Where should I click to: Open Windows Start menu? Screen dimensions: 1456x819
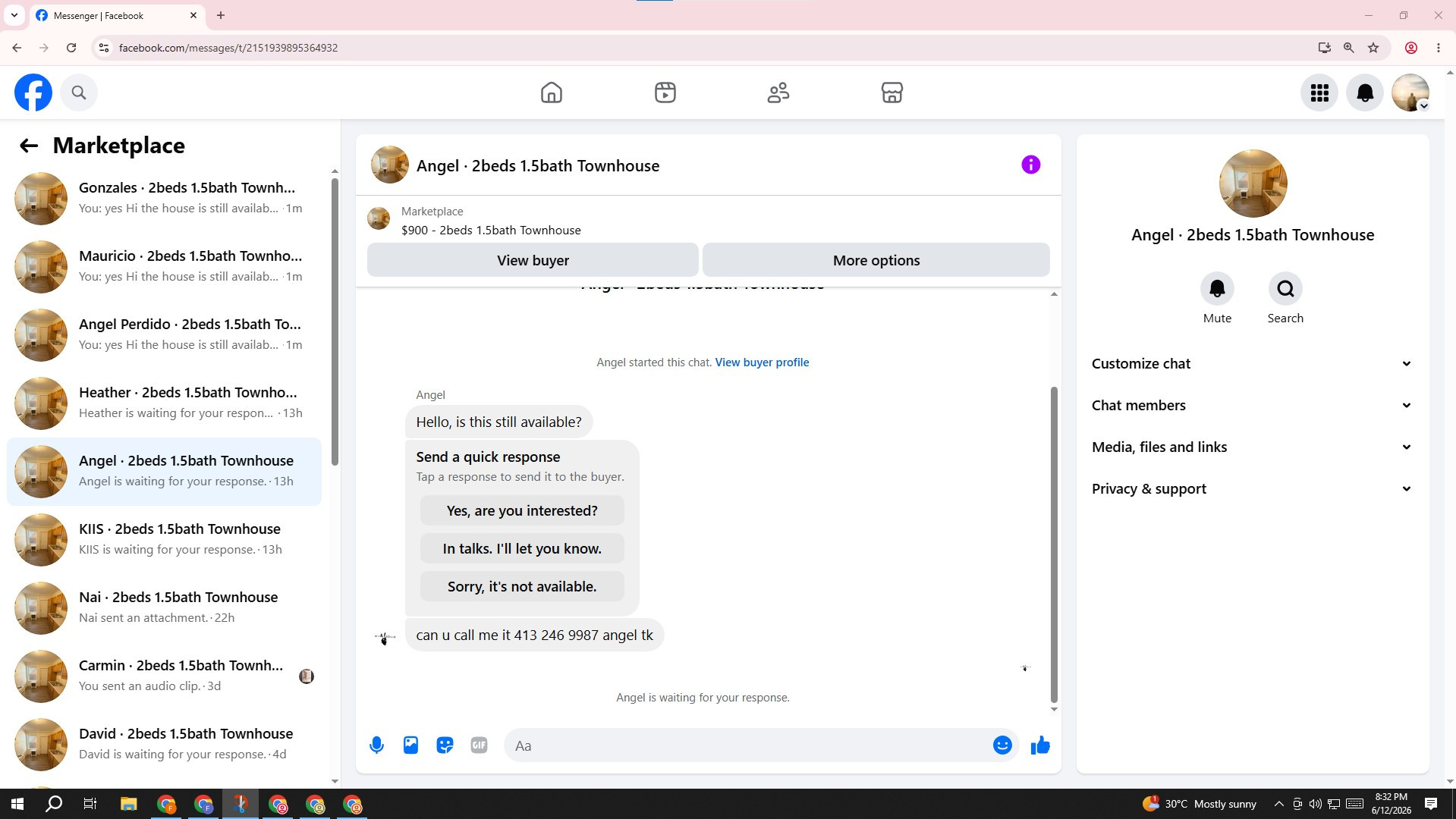click(17, 804)
